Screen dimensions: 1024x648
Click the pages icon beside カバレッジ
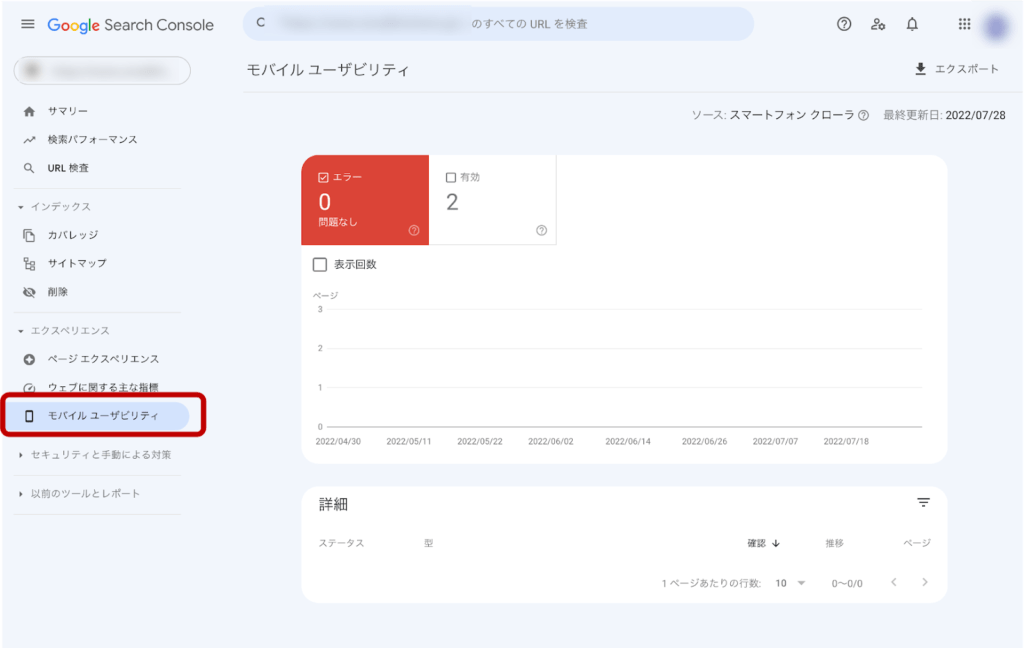click(29, 235)
